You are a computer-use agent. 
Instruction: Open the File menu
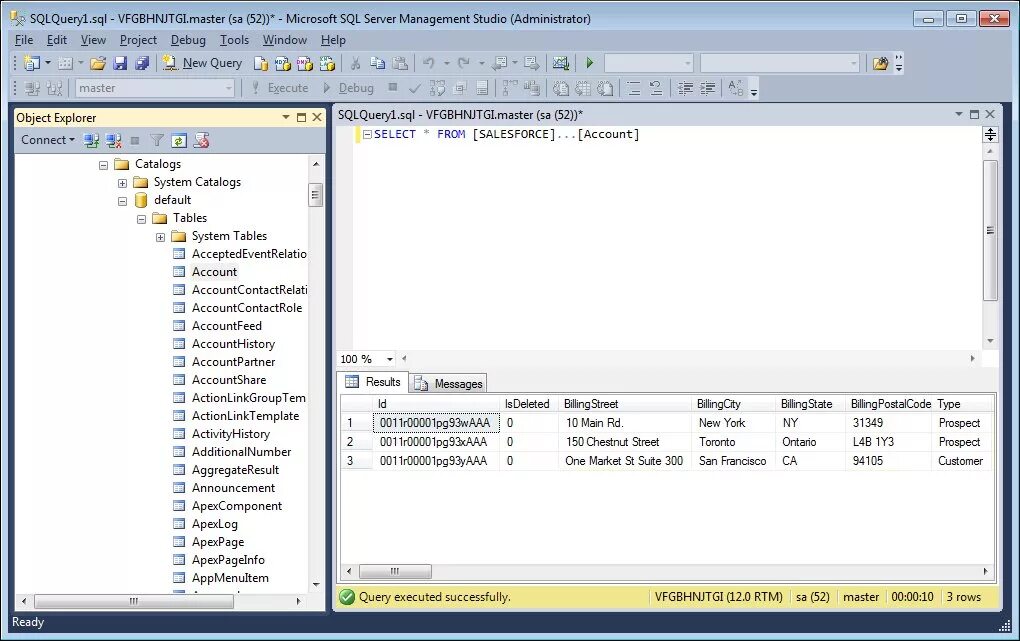pyautogui.click(x=23, y=40)
